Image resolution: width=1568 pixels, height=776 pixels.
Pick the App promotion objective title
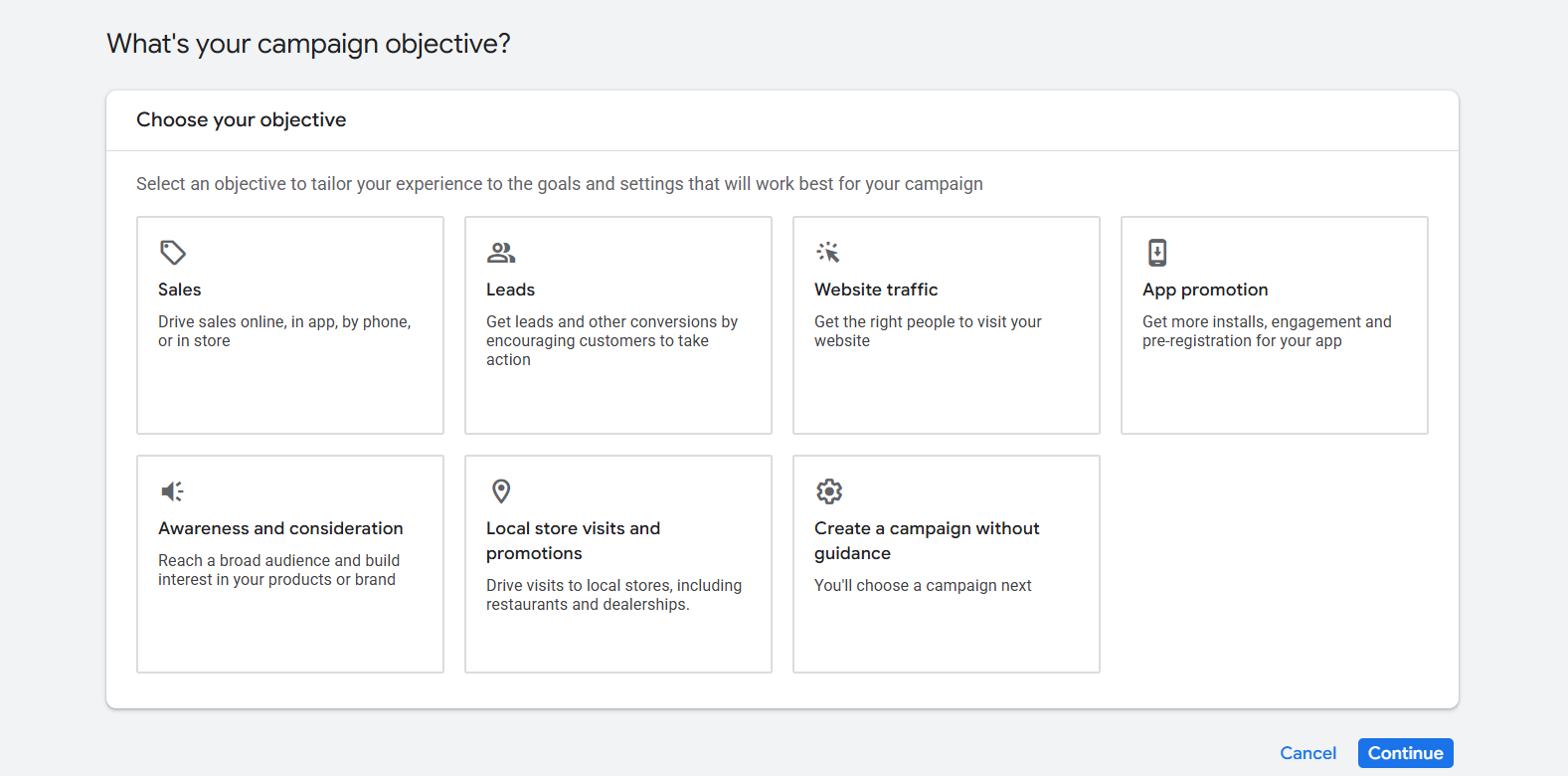click(1205, 290)
